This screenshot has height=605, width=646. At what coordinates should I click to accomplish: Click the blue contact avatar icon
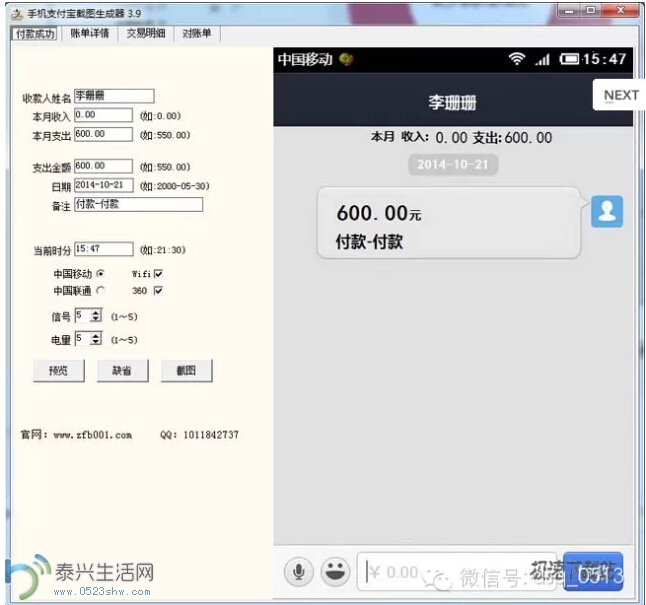607,211
